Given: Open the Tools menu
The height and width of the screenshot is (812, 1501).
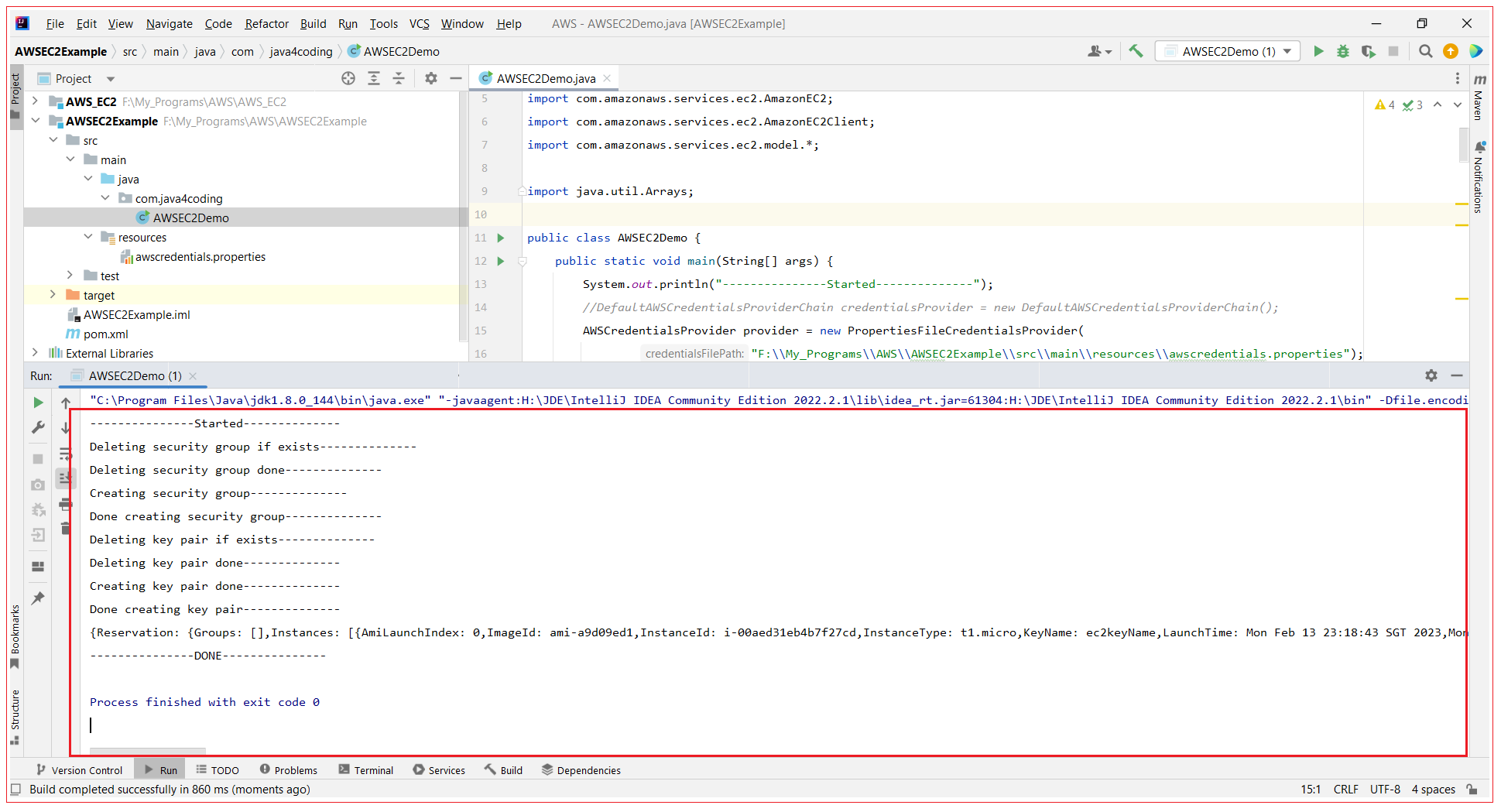Looking at the screenshot, I should click(x=383, y=24).
